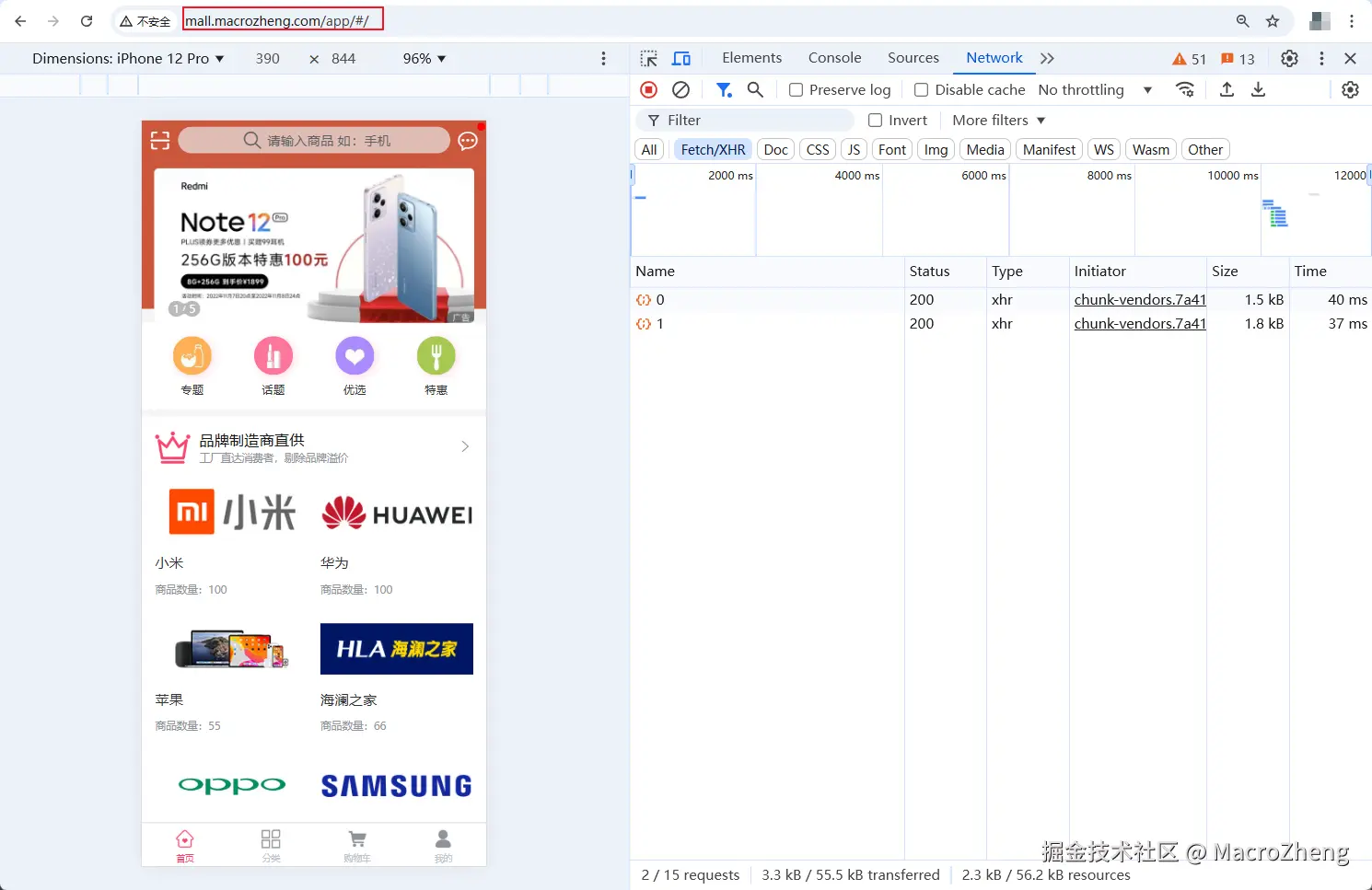The height and width of the screenshot is (890, 1372).
Task: Toggle the JS request filter
Action: pyautogui.click(x=854, y=149)
